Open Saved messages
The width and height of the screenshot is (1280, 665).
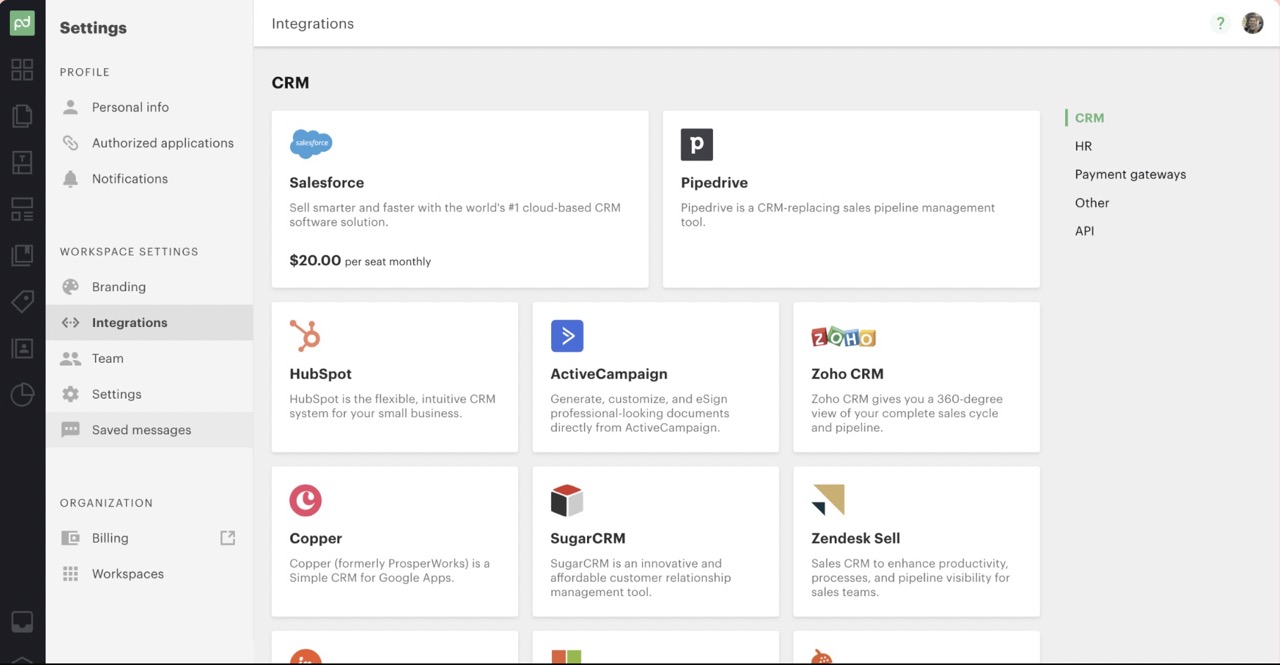[149, 430]
